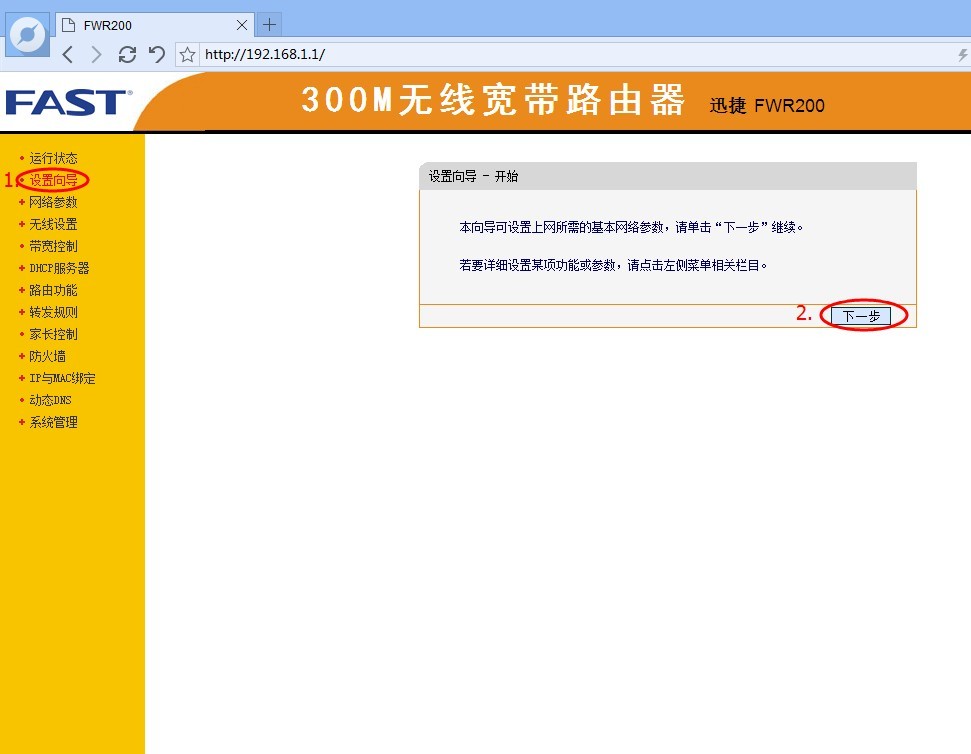Click the text starting 本向导可设置上网
The height and width of the screenshot is (754, 971).
[631, 227]
